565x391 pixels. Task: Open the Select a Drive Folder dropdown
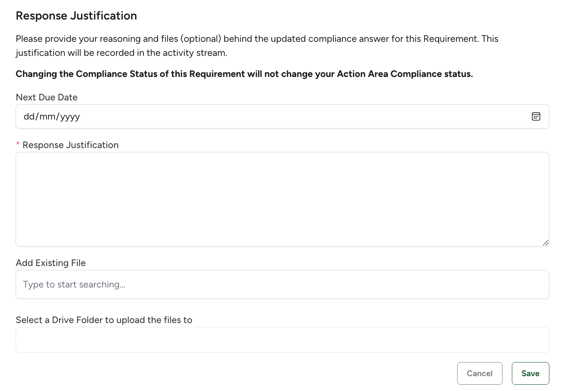(282, 340)
